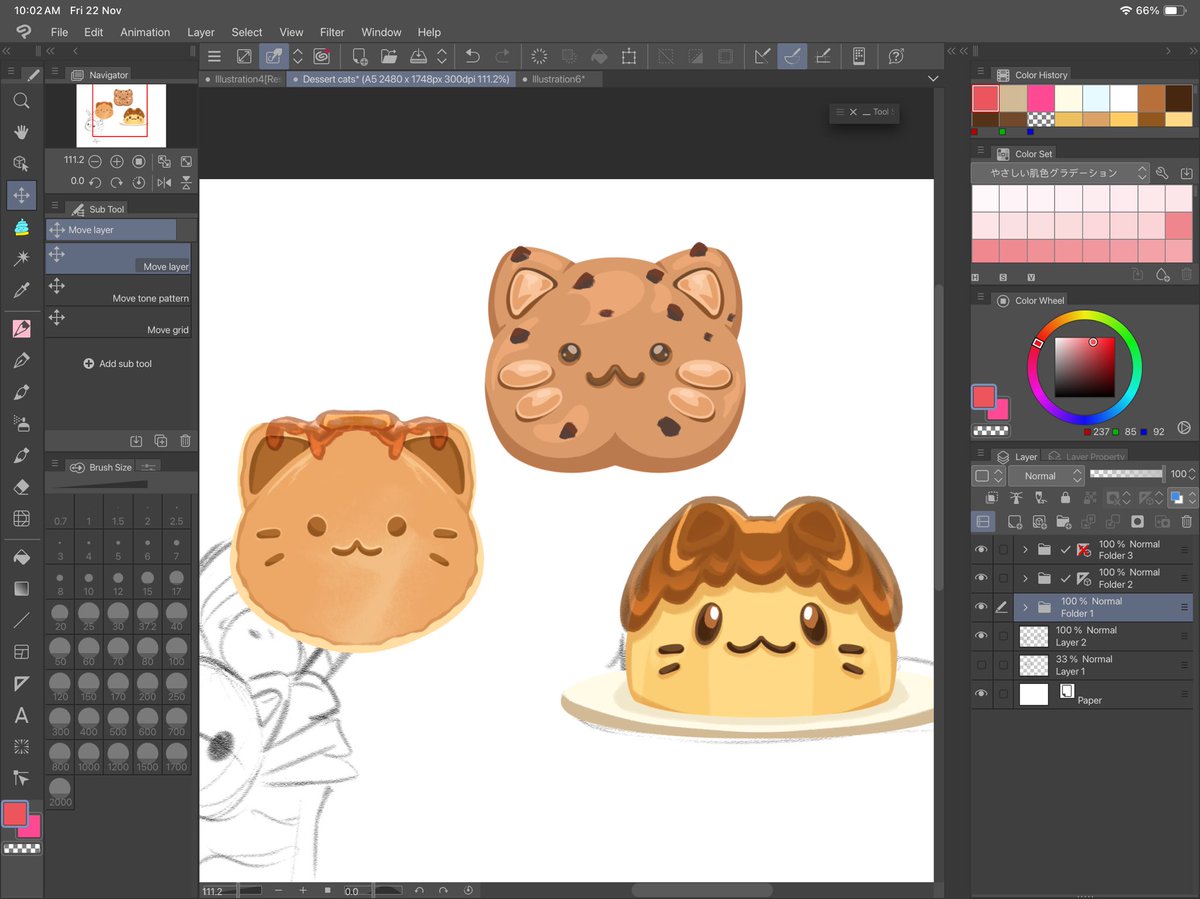Click the Delete layer trash icon

pyautogui.click(x=1187, y=521)
